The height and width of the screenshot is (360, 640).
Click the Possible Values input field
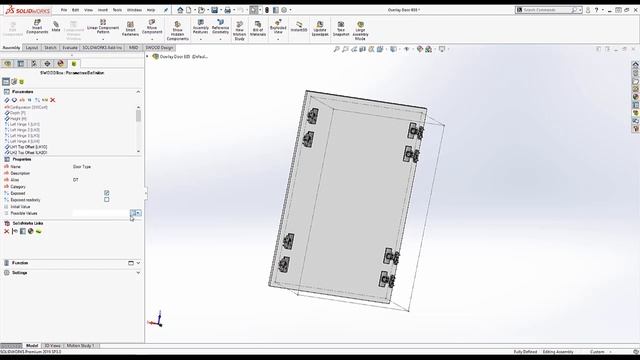101,213
